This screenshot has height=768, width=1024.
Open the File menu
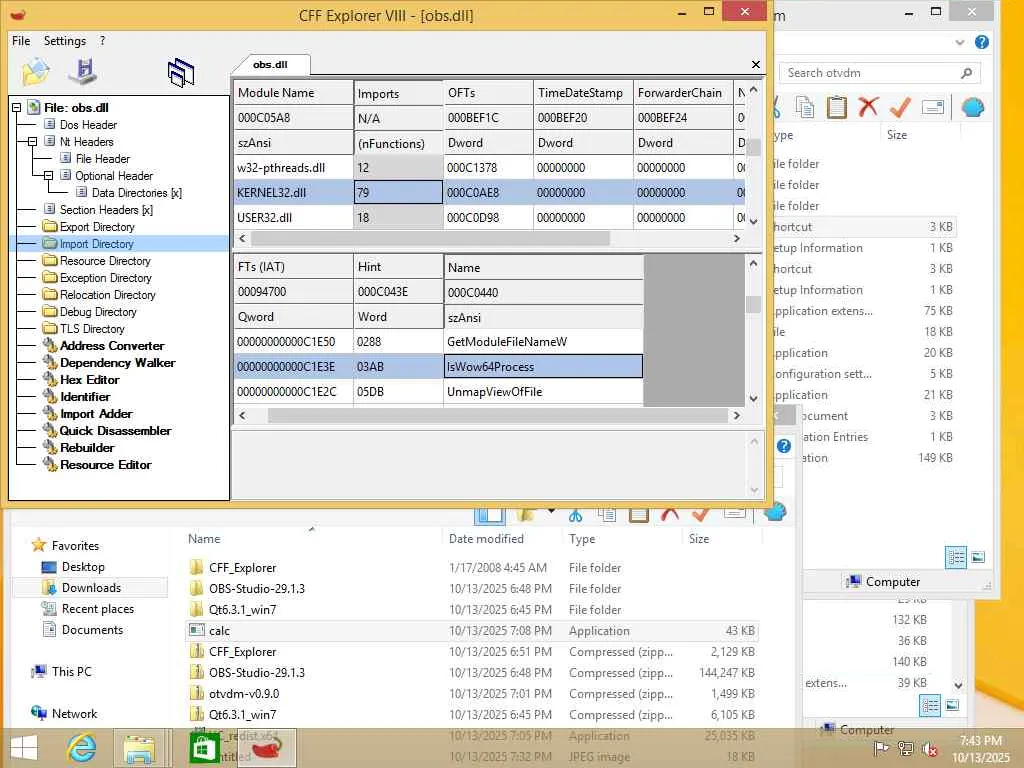click(21, 40)
